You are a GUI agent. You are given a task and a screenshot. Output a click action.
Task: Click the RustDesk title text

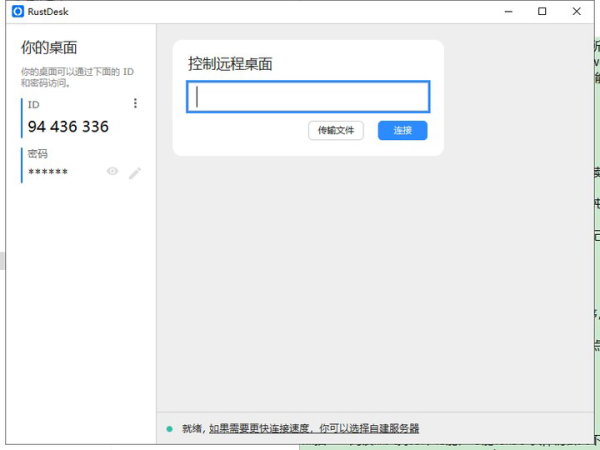point(48,11)
